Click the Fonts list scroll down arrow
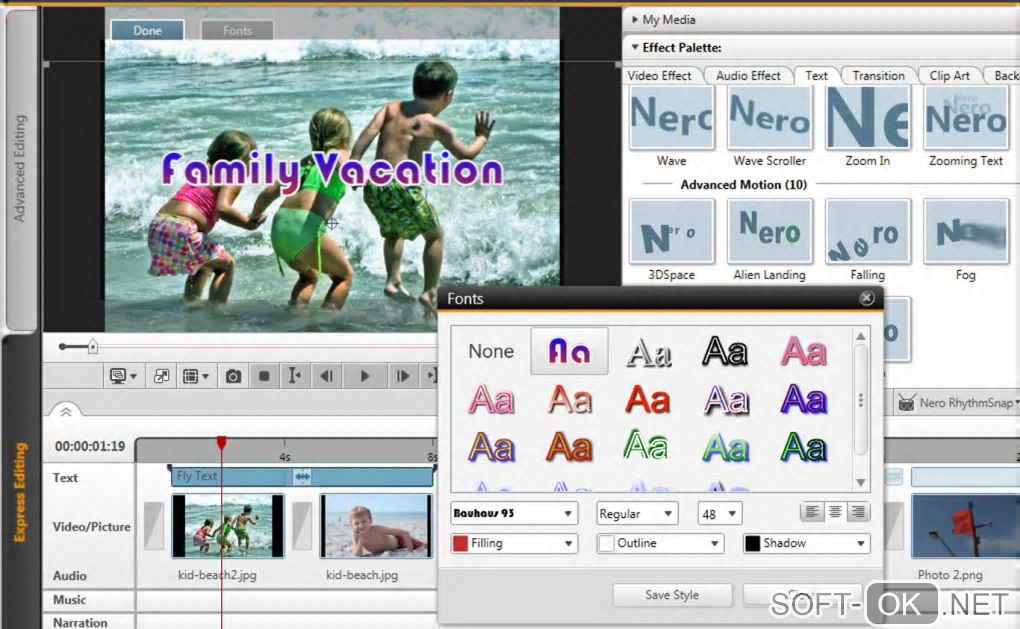1020x629 pixels. point(861,483)
